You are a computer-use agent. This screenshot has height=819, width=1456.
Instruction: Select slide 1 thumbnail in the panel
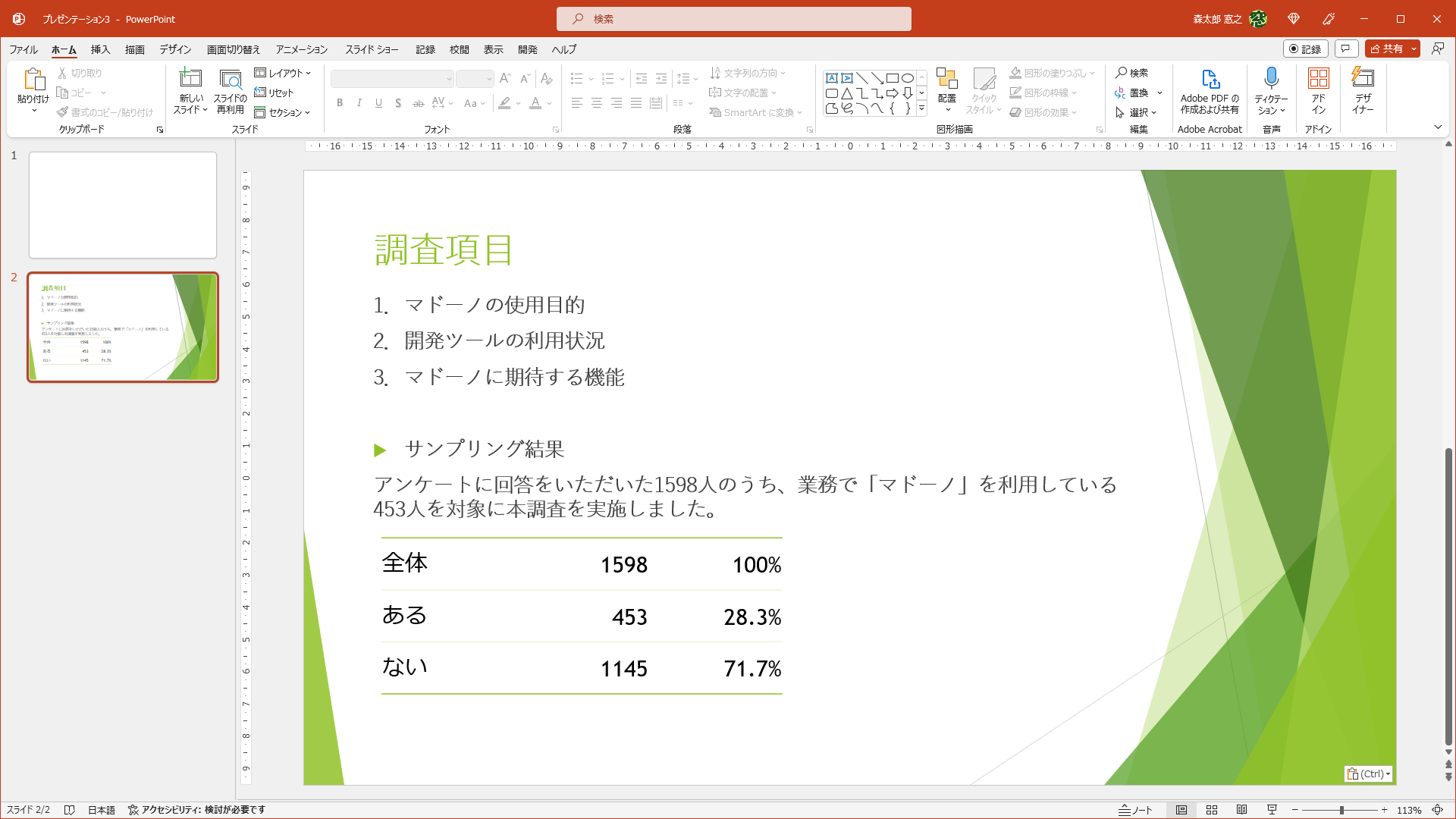122,205
